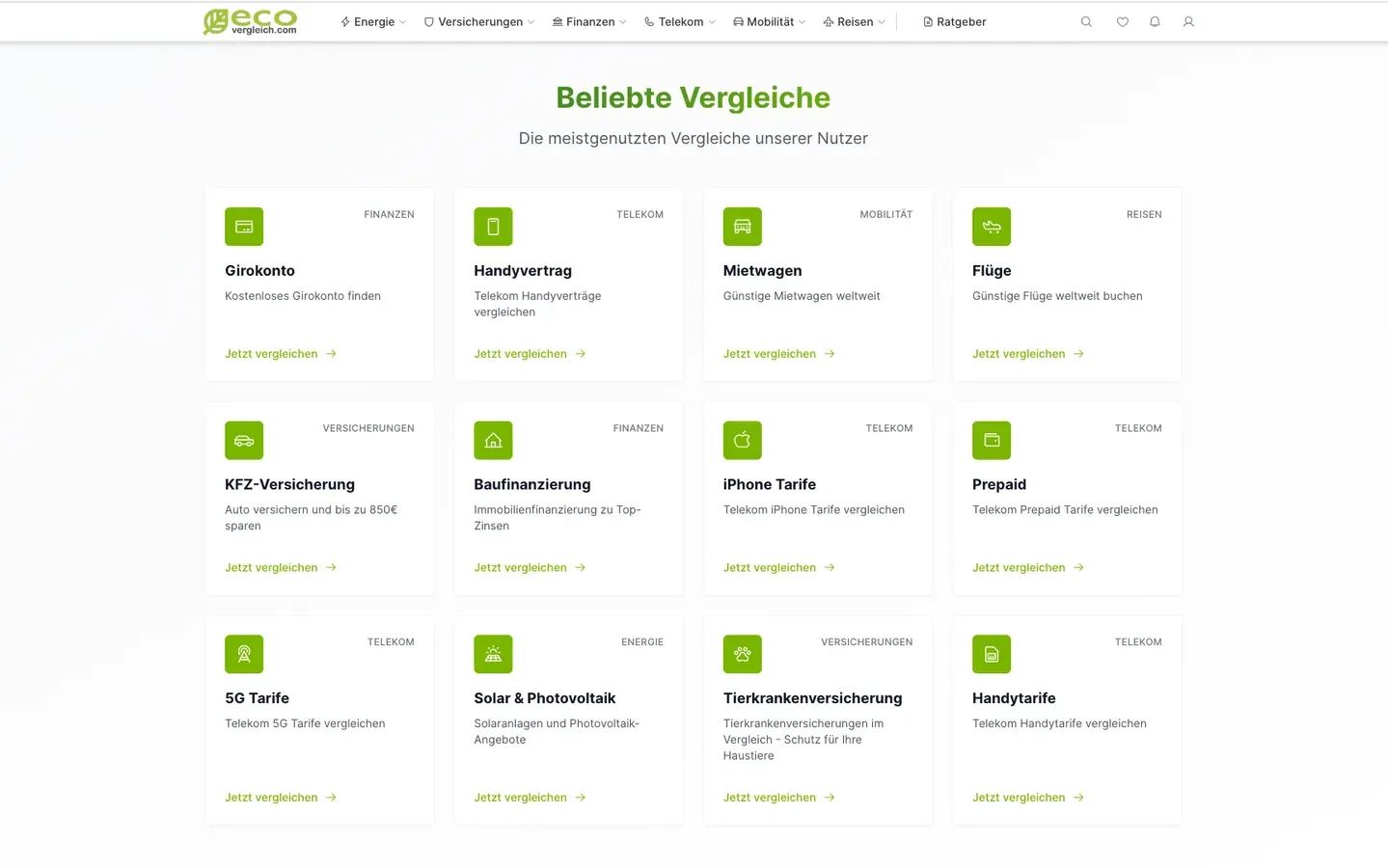
Task: Click Jetzt vergleichen under 5G Tarife
Action: coord(281,798)
